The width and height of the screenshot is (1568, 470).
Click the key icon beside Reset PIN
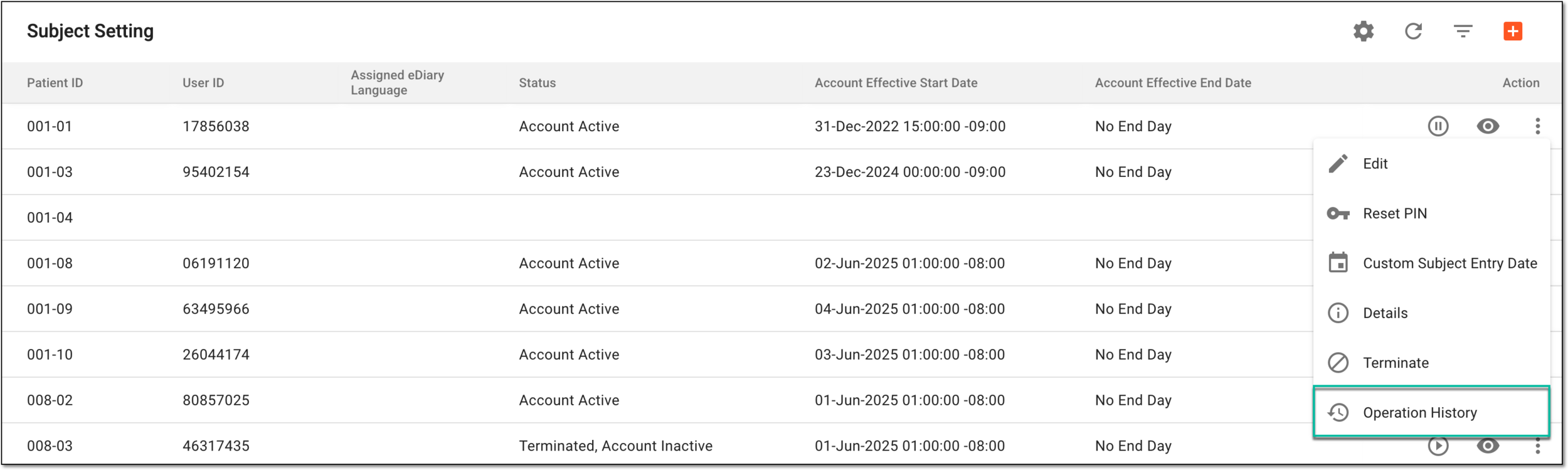pyautogui.click(x=1338, y=214)
